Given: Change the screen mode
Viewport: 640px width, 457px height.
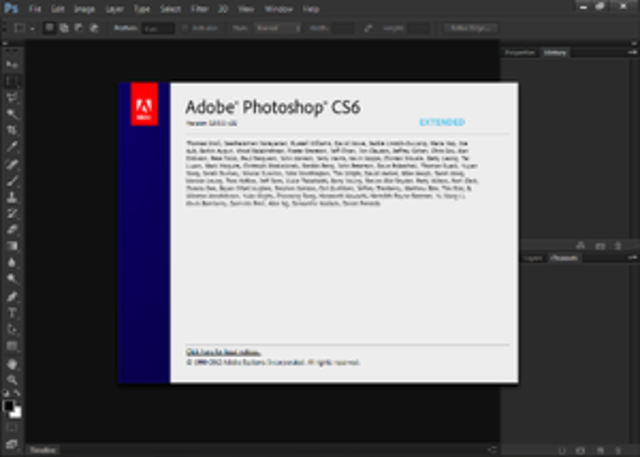Looking at the screenshot, I should pyautogui.click(x=12, y=444).
